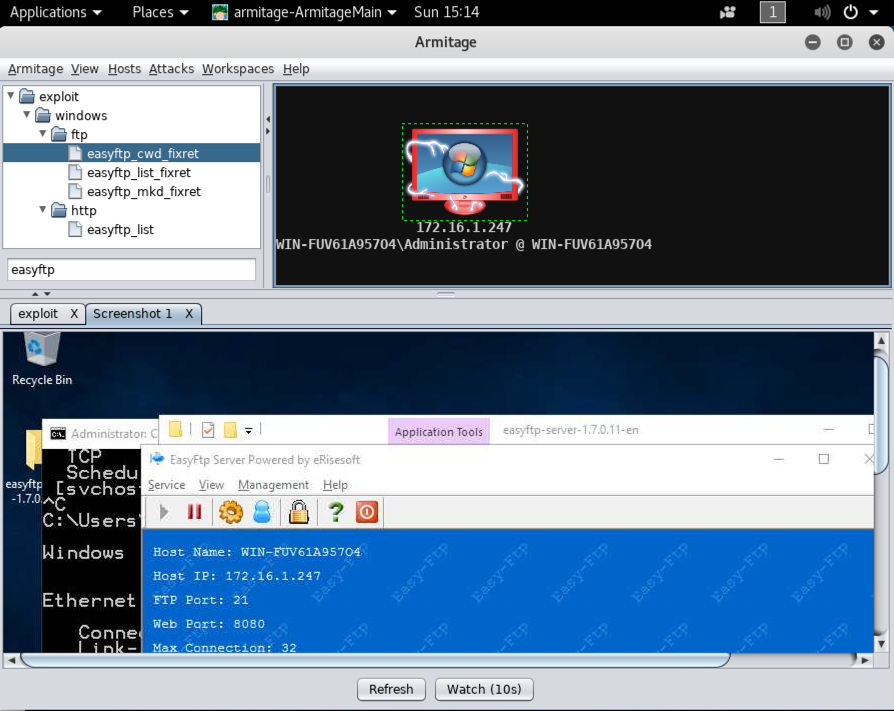Click the Administrator command prompt window icon
Screen dimensions: 894x711
(x=58, y=434)
